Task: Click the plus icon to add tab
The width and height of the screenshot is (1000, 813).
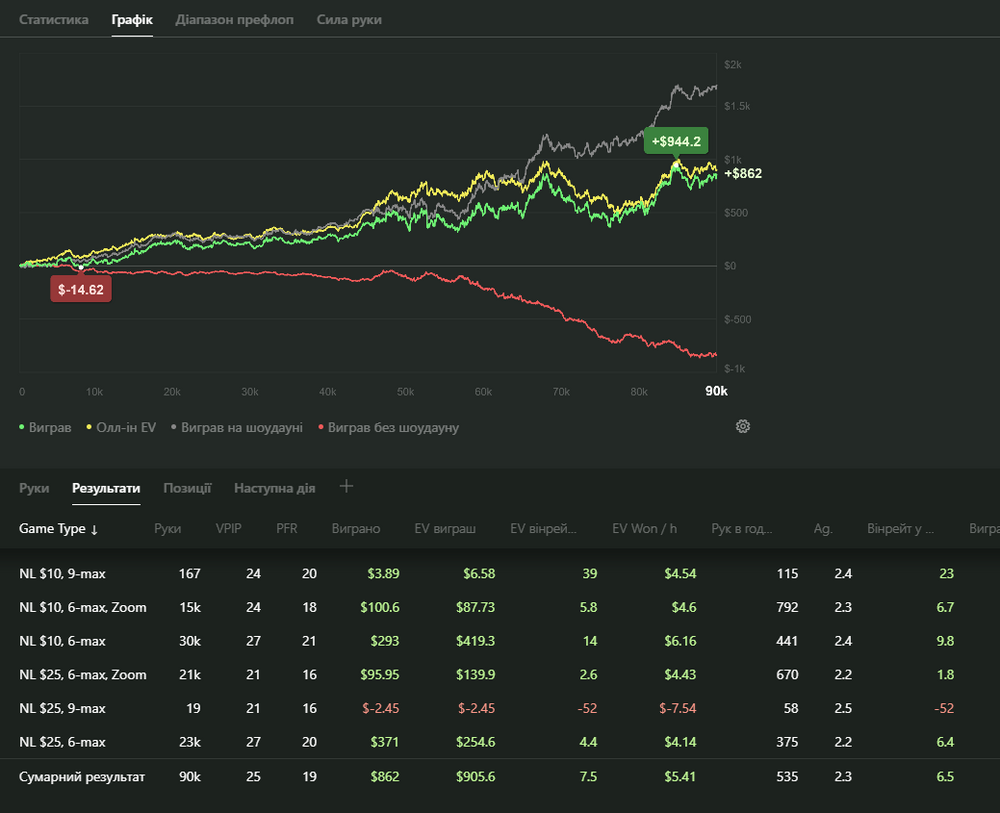Action: [x=347, y=487]
